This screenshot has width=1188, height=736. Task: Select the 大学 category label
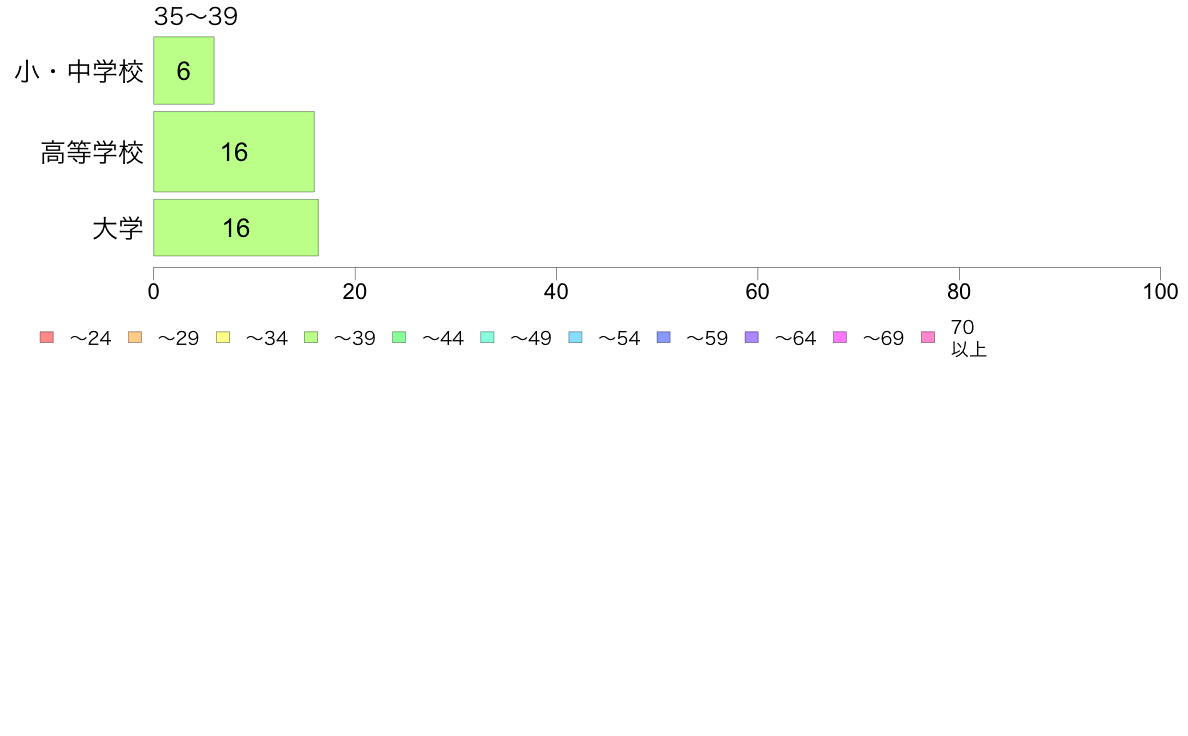point(118,228)
